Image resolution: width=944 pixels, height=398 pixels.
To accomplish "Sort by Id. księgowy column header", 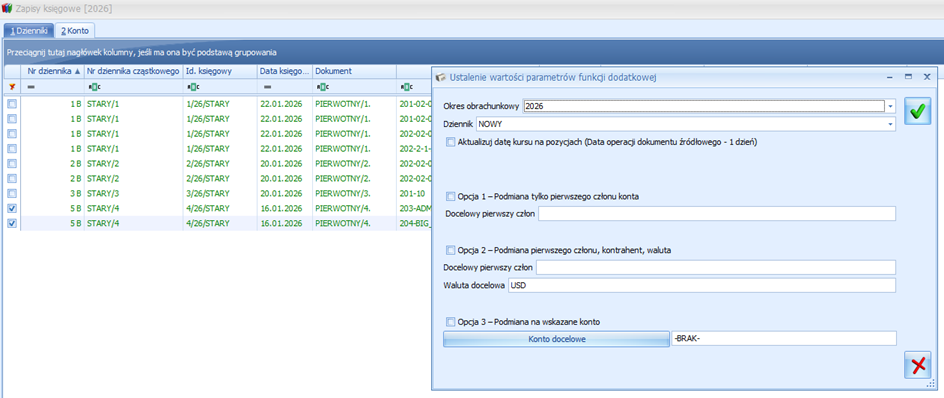I will tap(220, 71).
